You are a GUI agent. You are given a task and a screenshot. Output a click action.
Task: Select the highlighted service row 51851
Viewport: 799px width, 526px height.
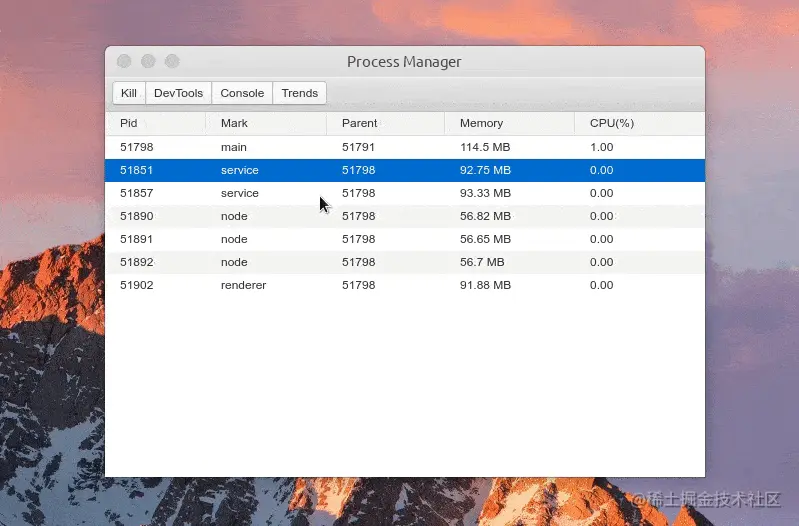[405, 170]
